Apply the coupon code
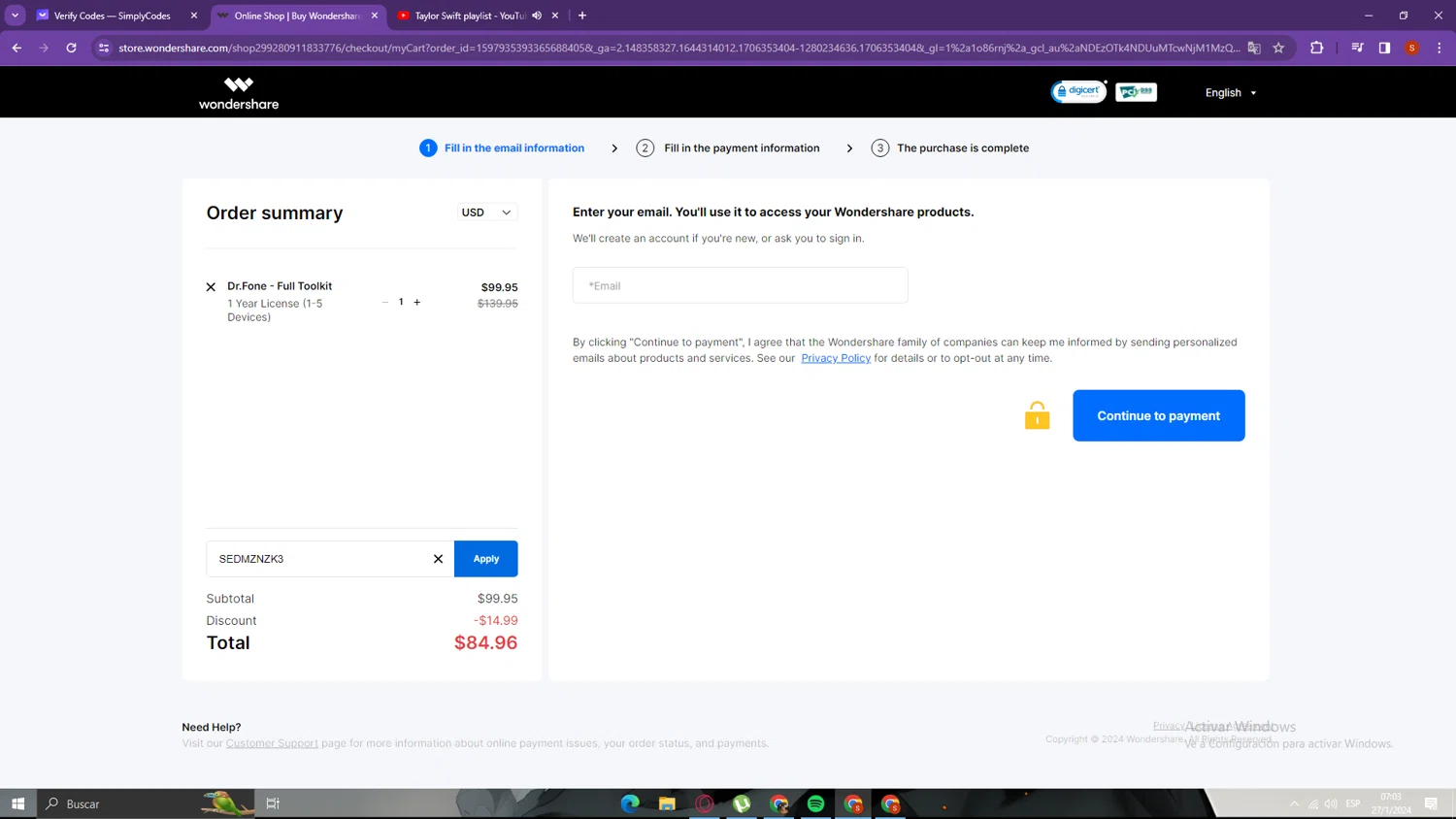 486,559
